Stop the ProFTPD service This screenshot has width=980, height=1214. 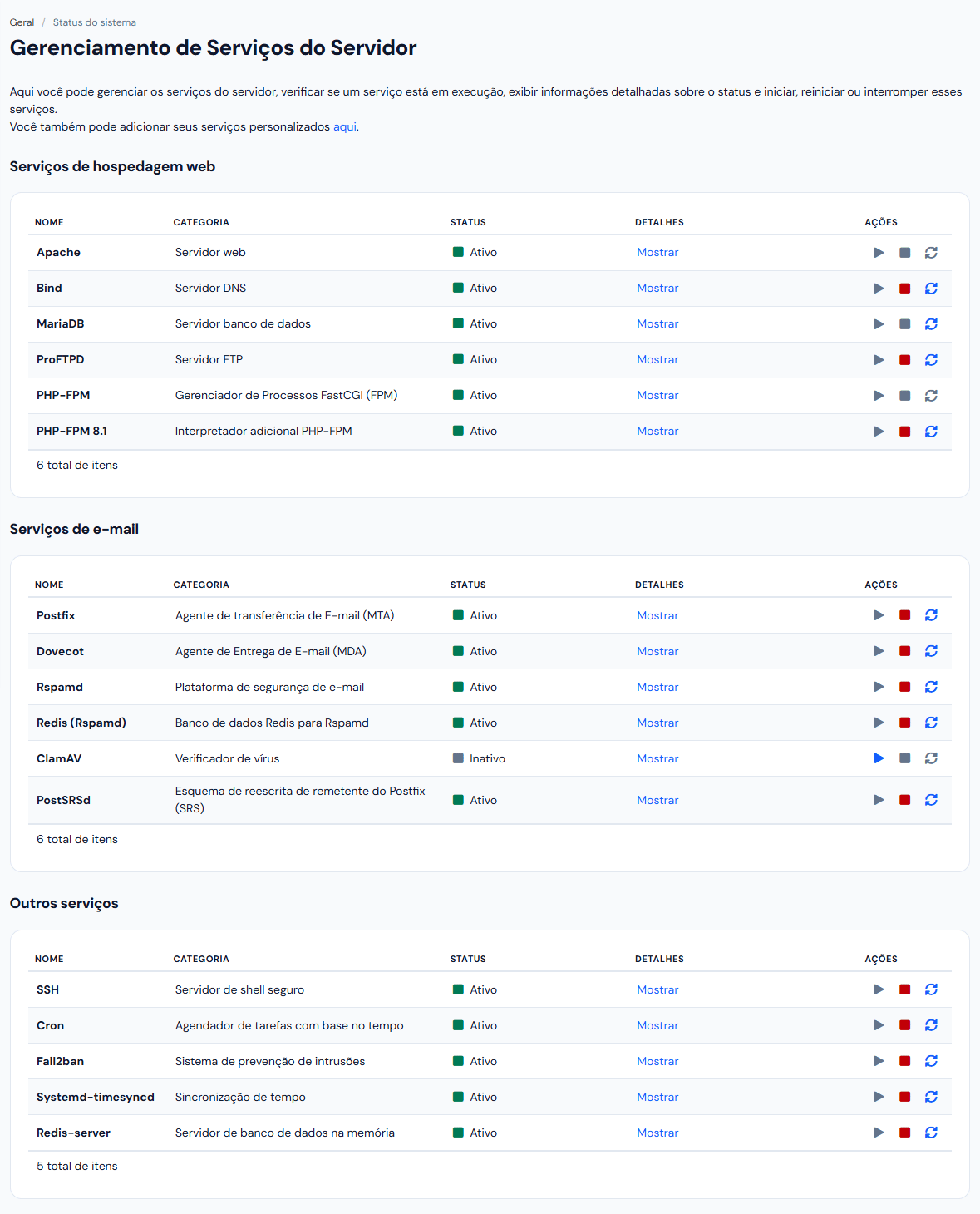[905, 360]
